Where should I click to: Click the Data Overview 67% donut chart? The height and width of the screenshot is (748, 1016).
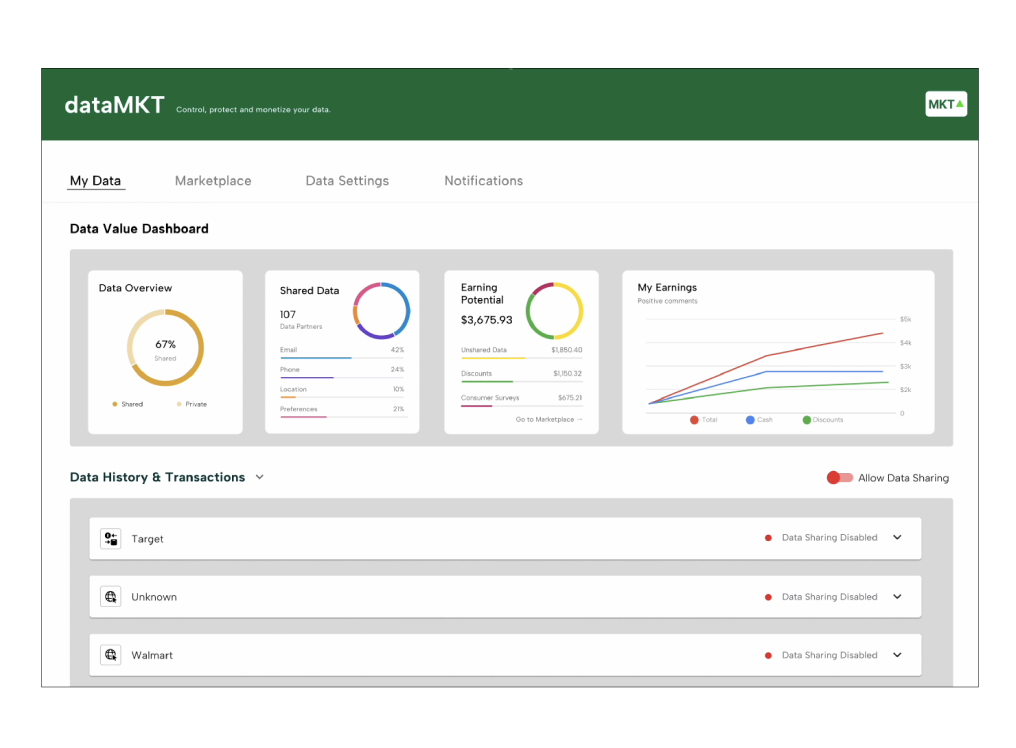(x=165, y=348)
